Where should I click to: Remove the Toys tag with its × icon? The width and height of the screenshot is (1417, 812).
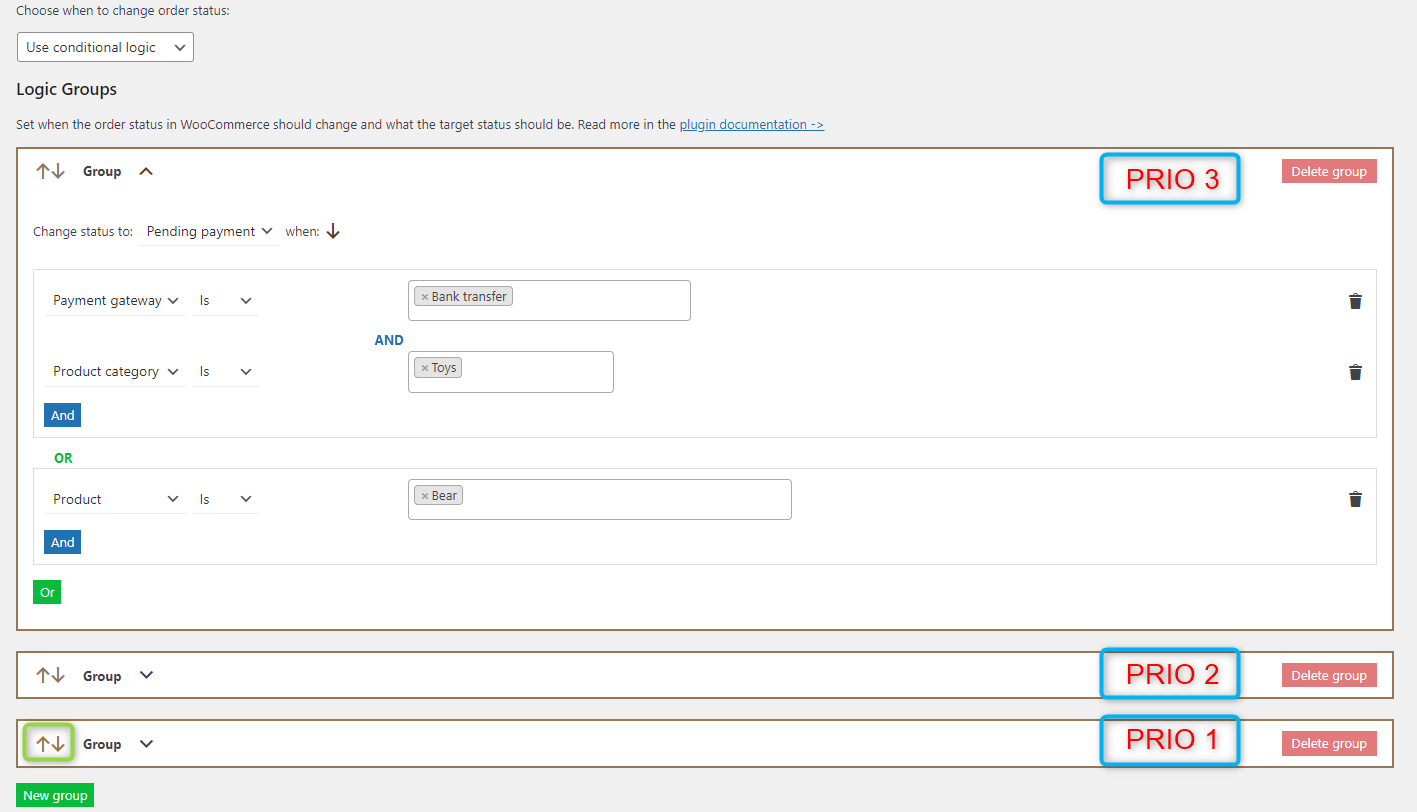coord(423,366)
